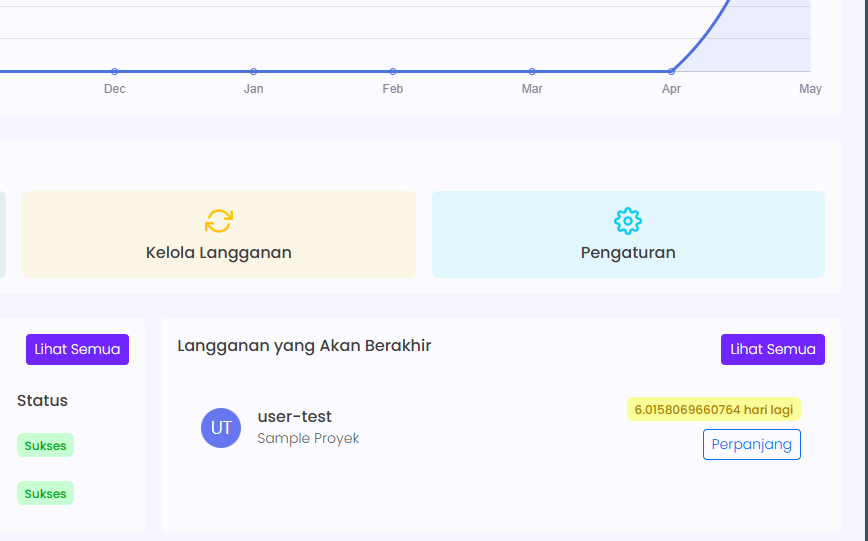This screenshot has height=541, width=868.
Task: Click the Status column header
Action: 42,400
